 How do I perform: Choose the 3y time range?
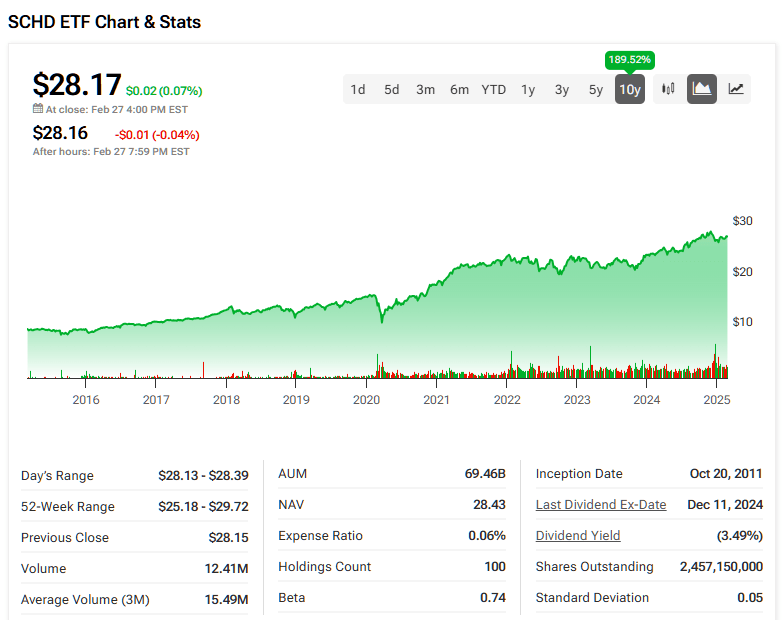coord(562,89)
